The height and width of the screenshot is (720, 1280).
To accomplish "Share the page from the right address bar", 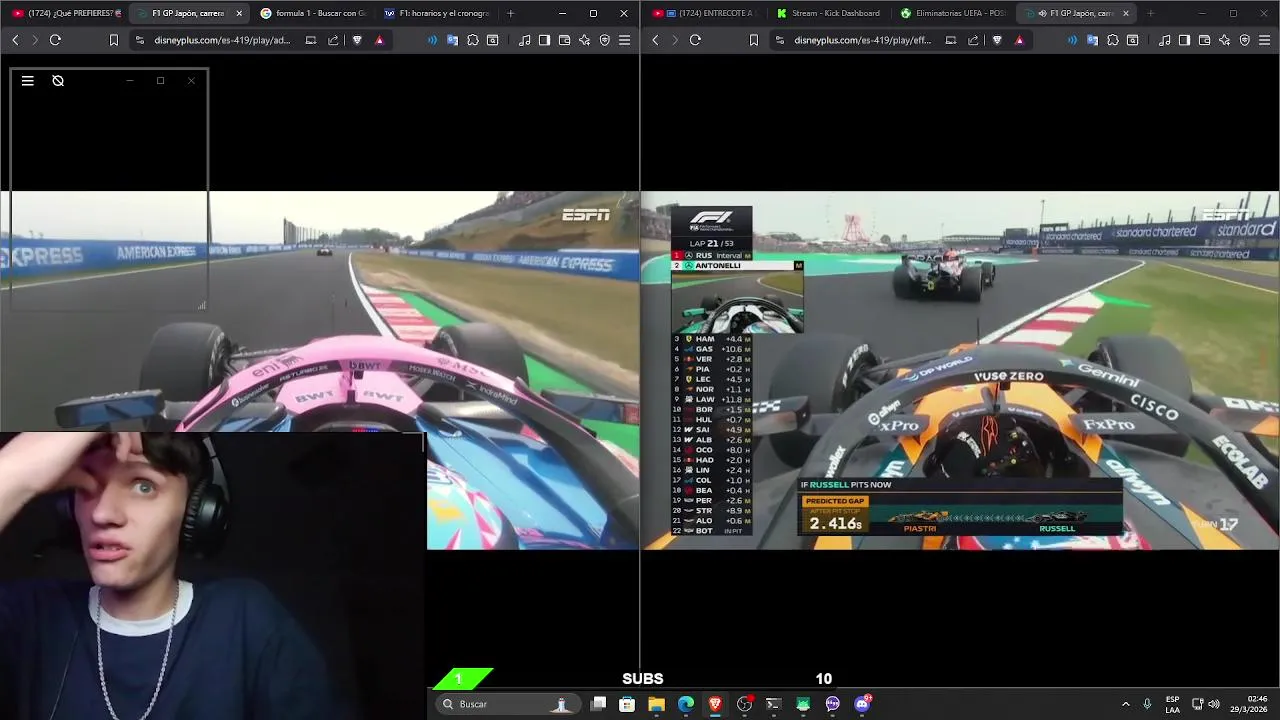I will coord(973,40).
